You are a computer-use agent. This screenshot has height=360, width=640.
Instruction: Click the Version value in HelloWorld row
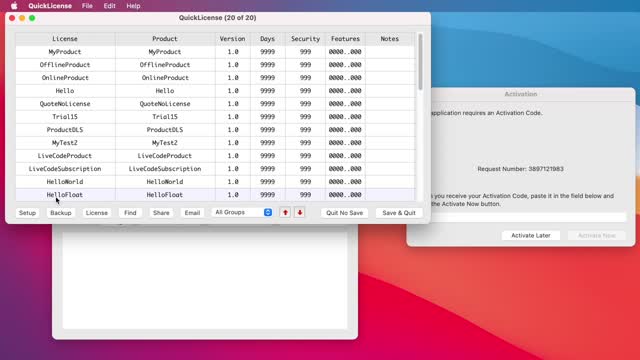point(233,182)
